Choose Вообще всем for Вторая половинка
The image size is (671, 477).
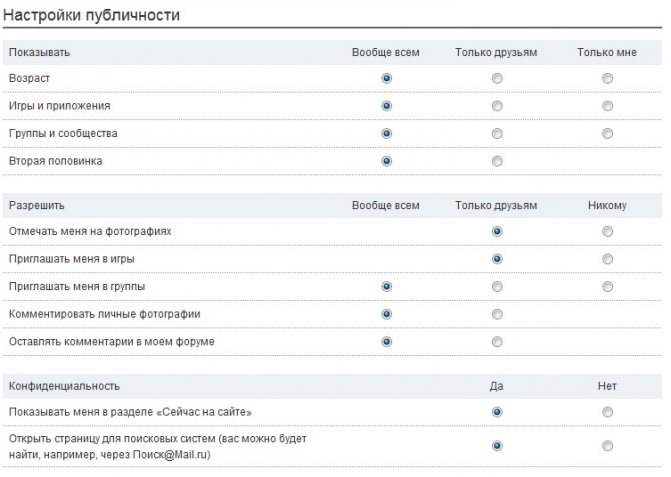[386, 161]
